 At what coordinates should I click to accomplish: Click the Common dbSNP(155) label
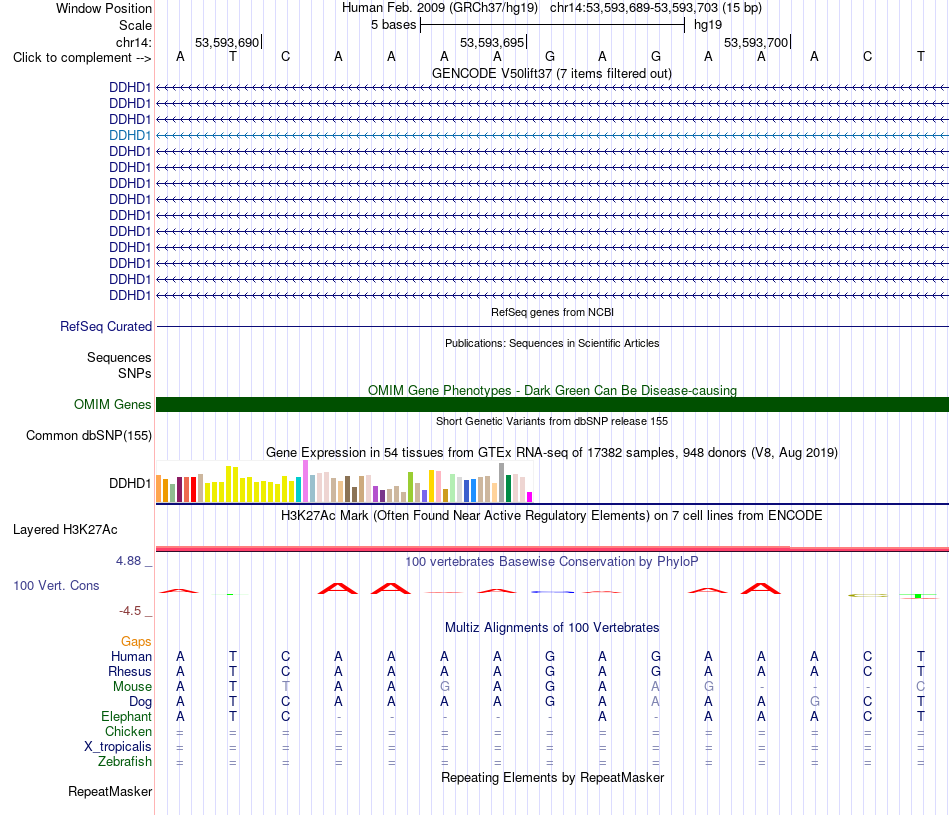click(x=88, y=436)
